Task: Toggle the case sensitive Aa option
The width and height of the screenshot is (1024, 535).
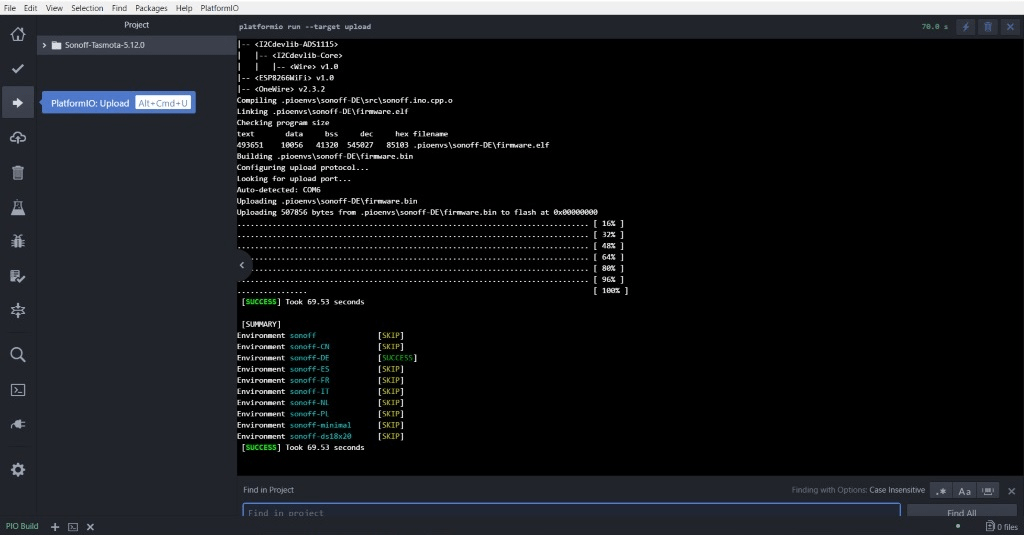Action: [965, 491]
